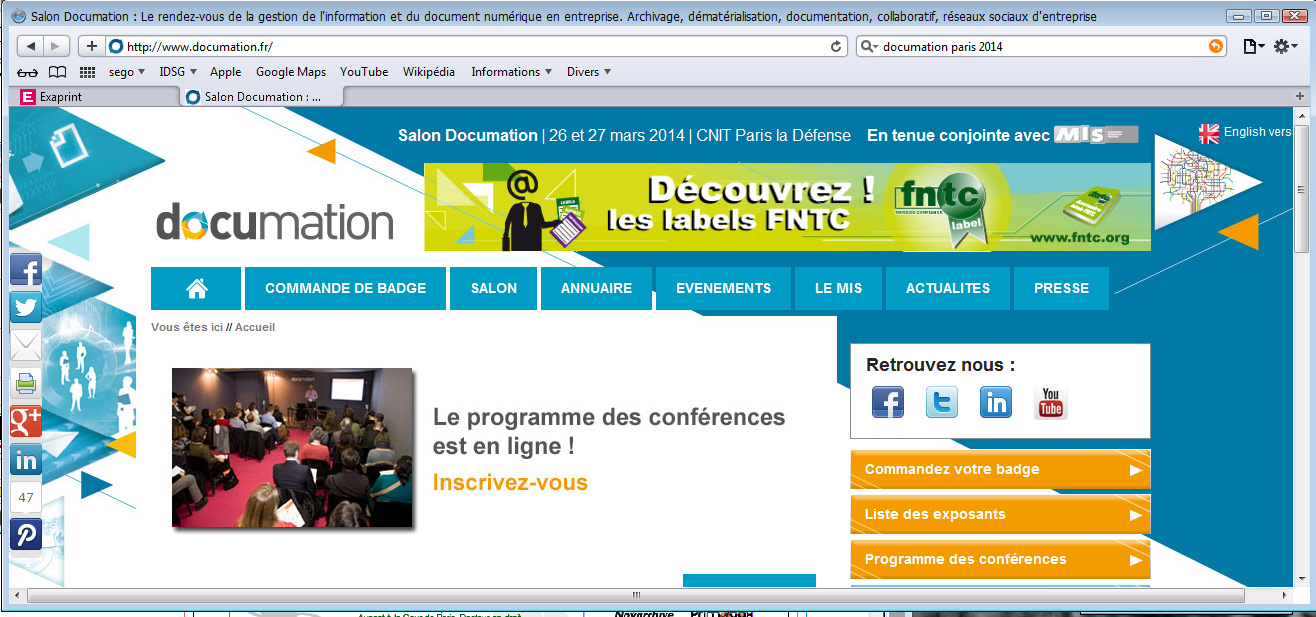Share on Google+ from left sidebar

pos(25,422)
